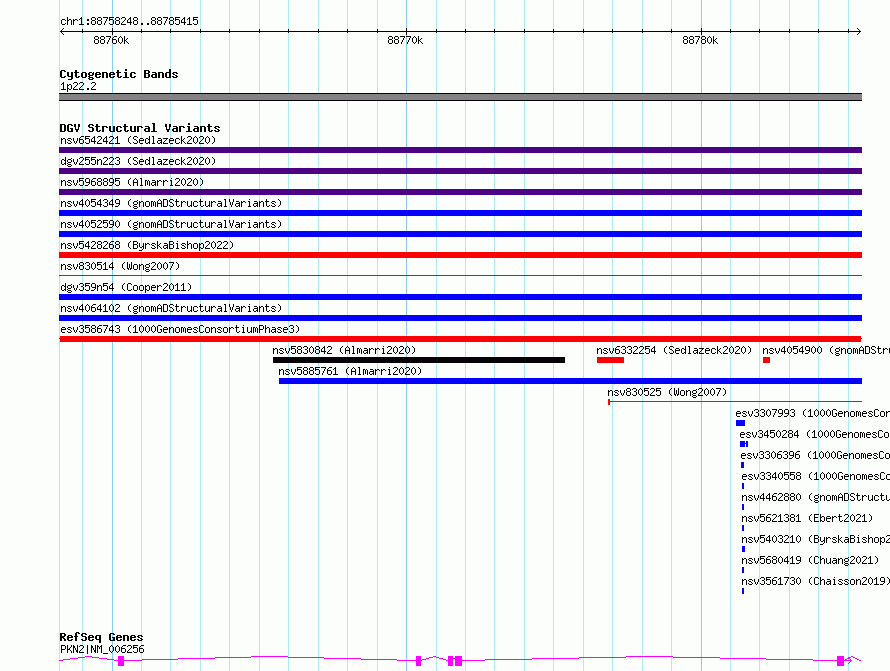Click the small red nsv4054900 variant box
The image size is (890, 671).
tap(766, 360)
